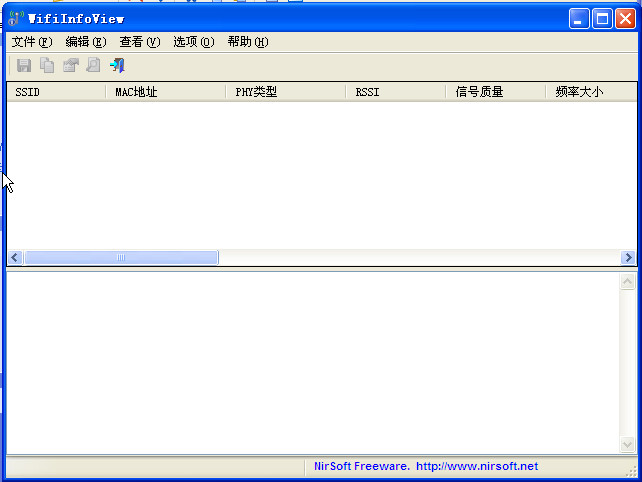Sort by the PHY类型 column header

coord(286,92)
